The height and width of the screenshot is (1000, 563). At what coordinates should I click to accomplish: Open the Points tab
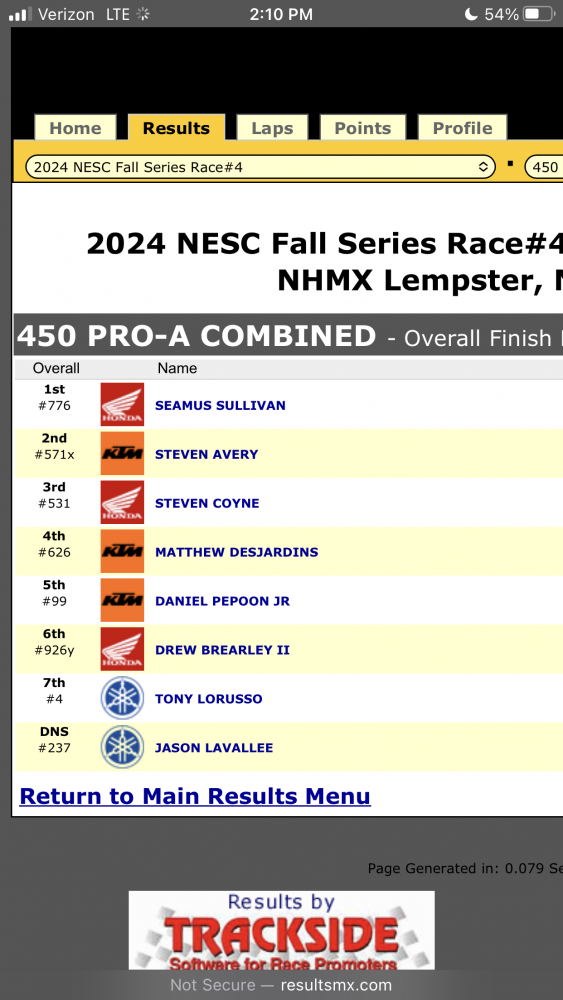point(363,128)
